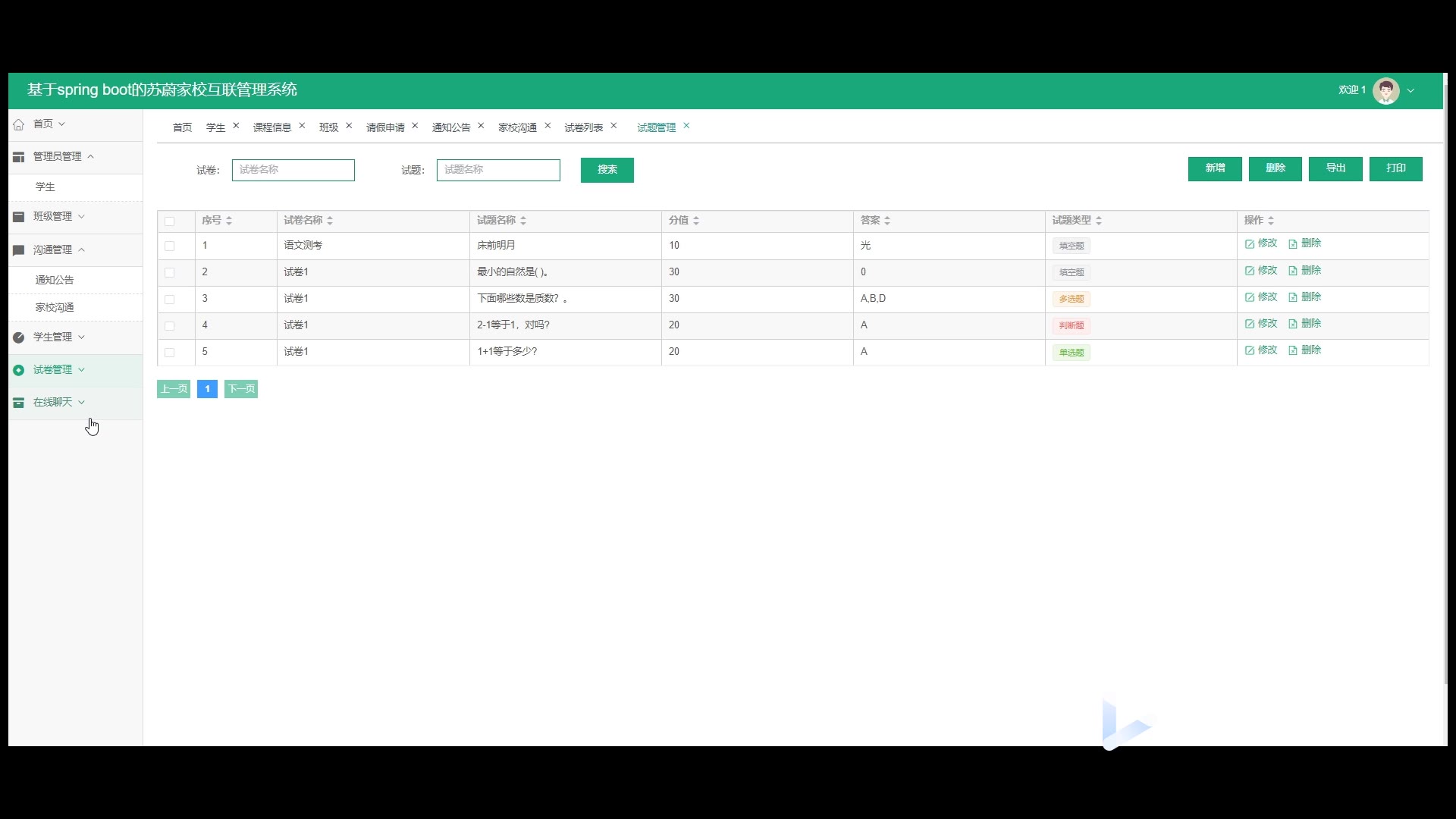The image size is (1456, 819).
Task: Click edit icon for 2-1等于1 row
Action: 1250,324
